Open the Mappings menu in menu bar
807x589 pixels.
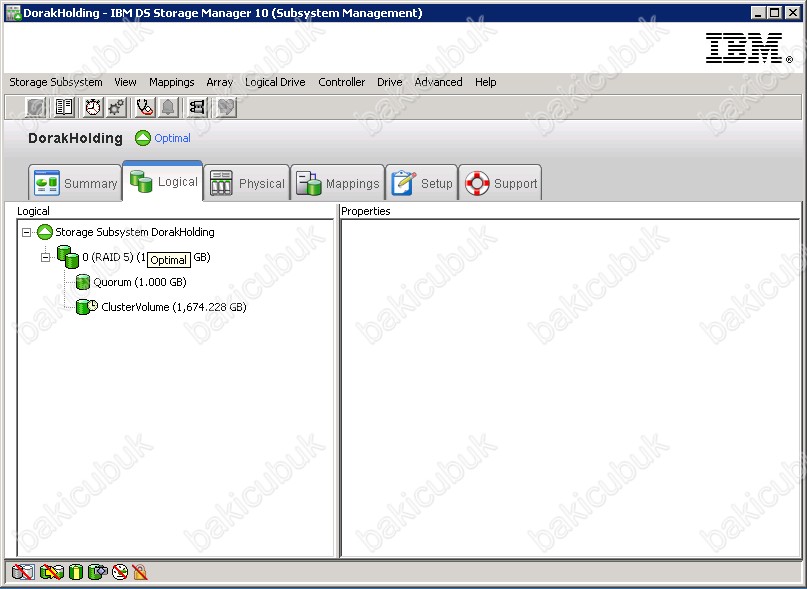(172, 82)
